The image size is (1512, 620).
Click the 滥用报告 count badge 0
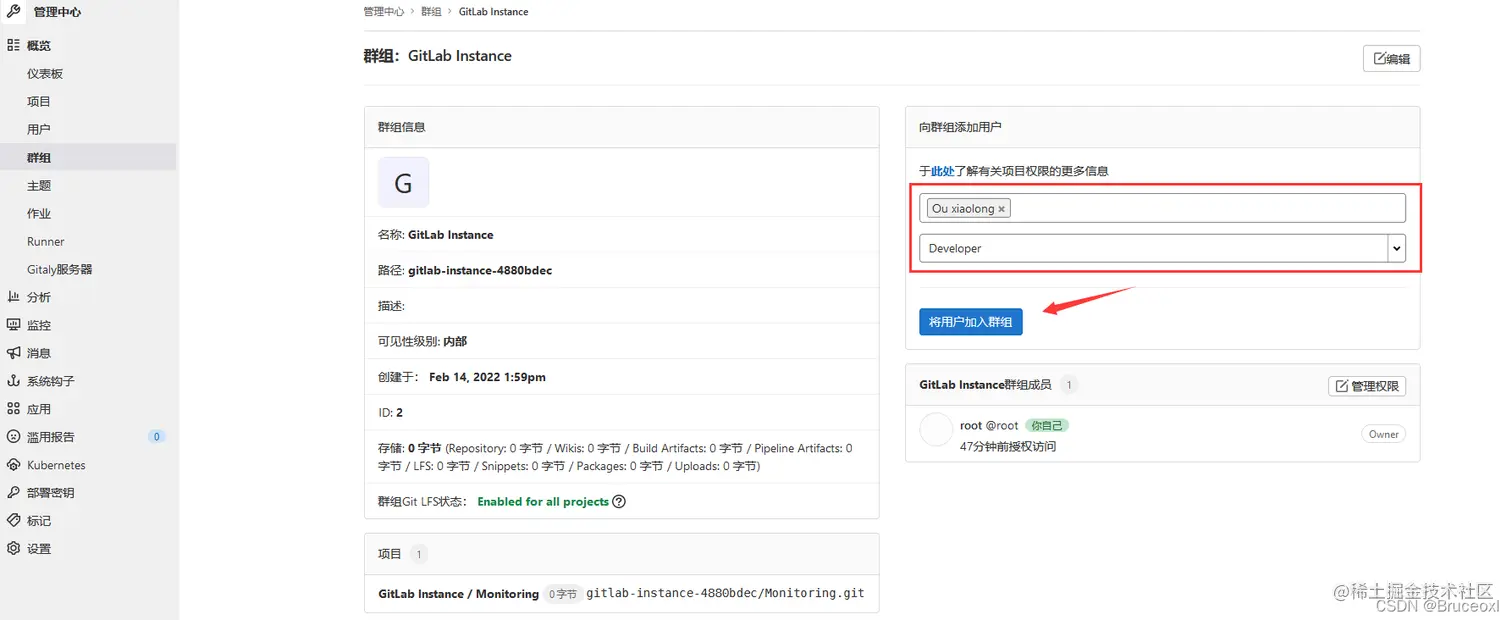click(x=157, y=437)
